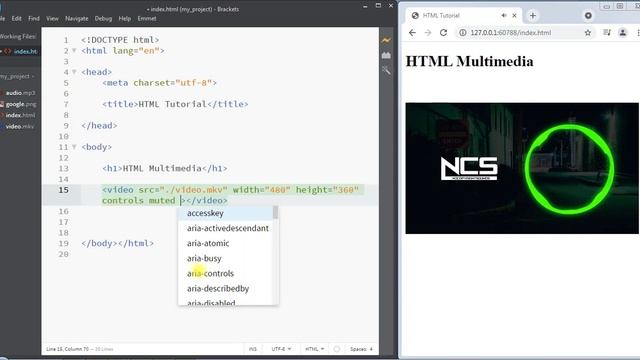This screenshot has height=360, width=640.
Task: Click the HTML Multimedia page heading in browser
Action: tap(469, 61)
